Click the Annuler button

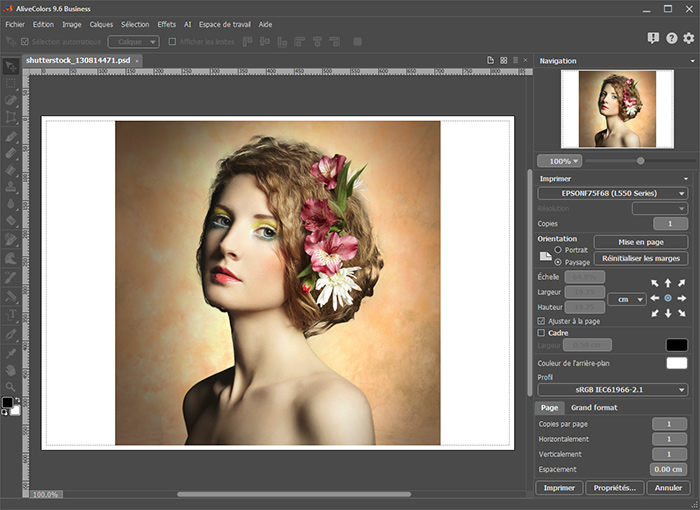click(668, 488)
